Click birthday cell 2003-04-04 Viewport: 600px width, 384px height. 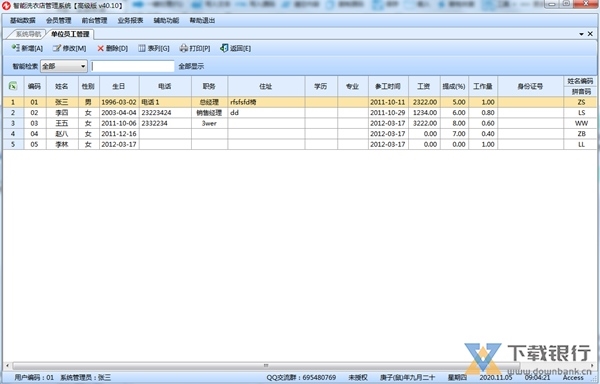[x=119, y=113]
